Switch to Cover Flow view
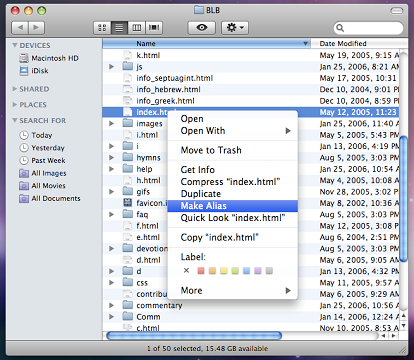Image resolution: width=414 pixels, height=360 pixels. tap(154, 28)
